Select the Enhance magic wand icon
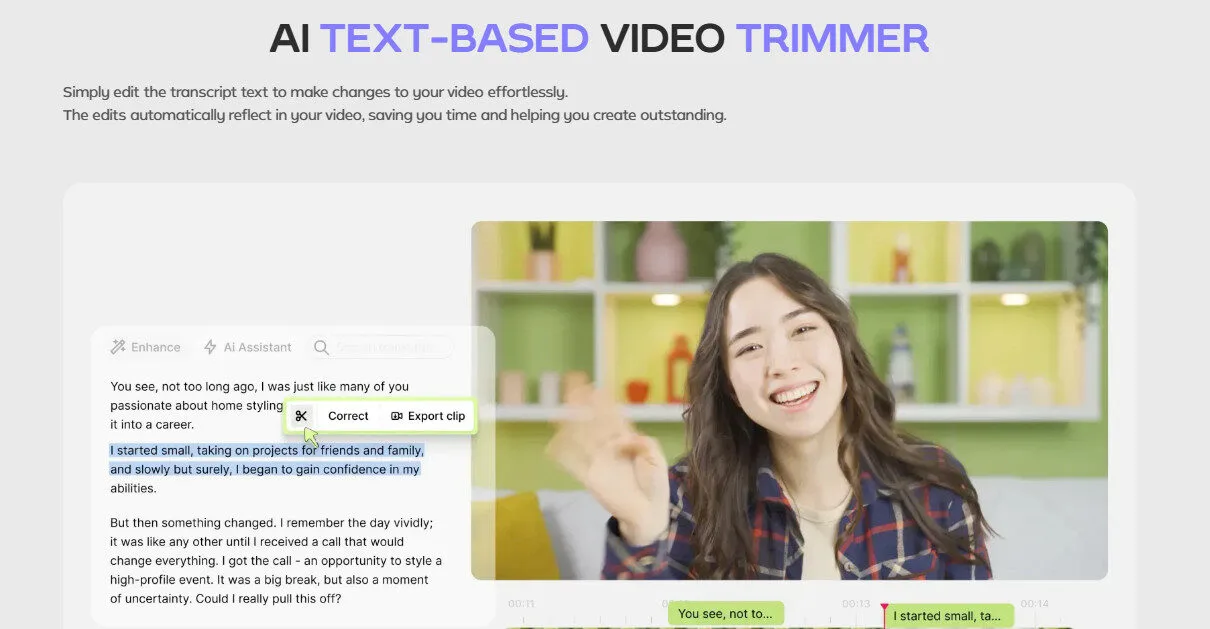Viewport: 1210px width, 629px height. pos(119,347)
